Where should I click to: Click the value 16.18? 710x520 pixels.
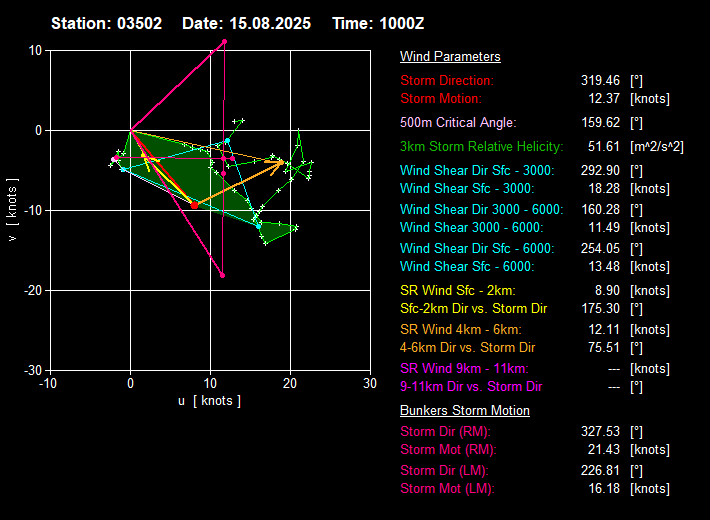pos(604,489)
